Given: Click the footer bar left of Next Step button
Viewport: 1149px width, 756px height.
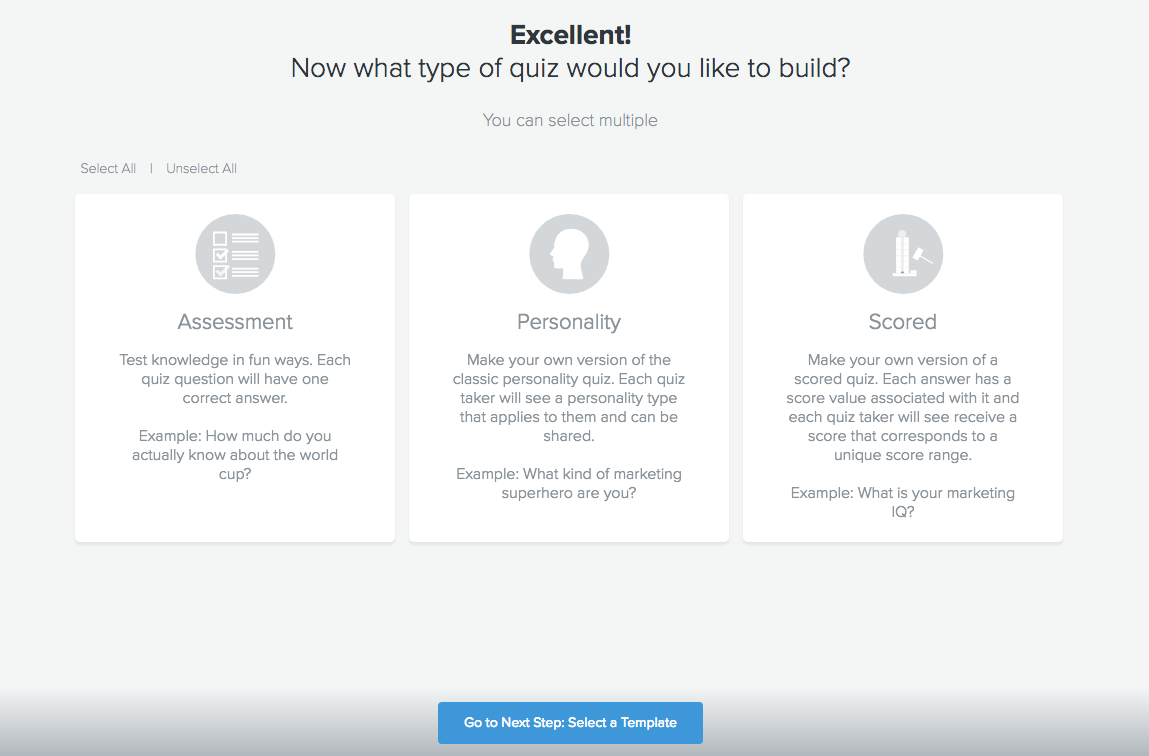Looking at the screenshot, I should (220, 723).
